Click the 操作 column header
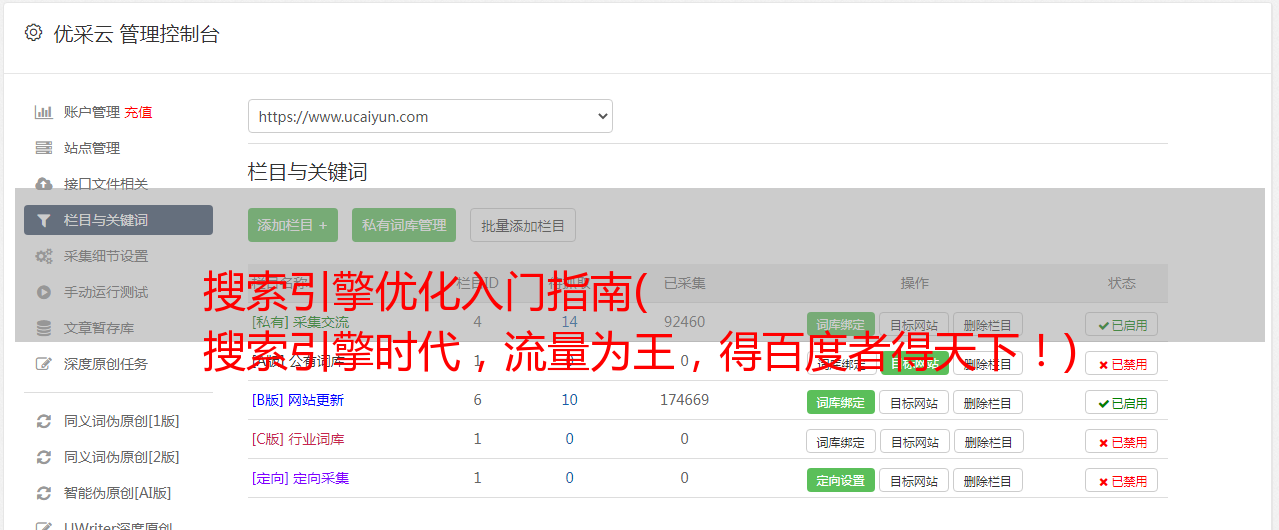The width and height of the screenshot is (1279, 530). (914, 283)
